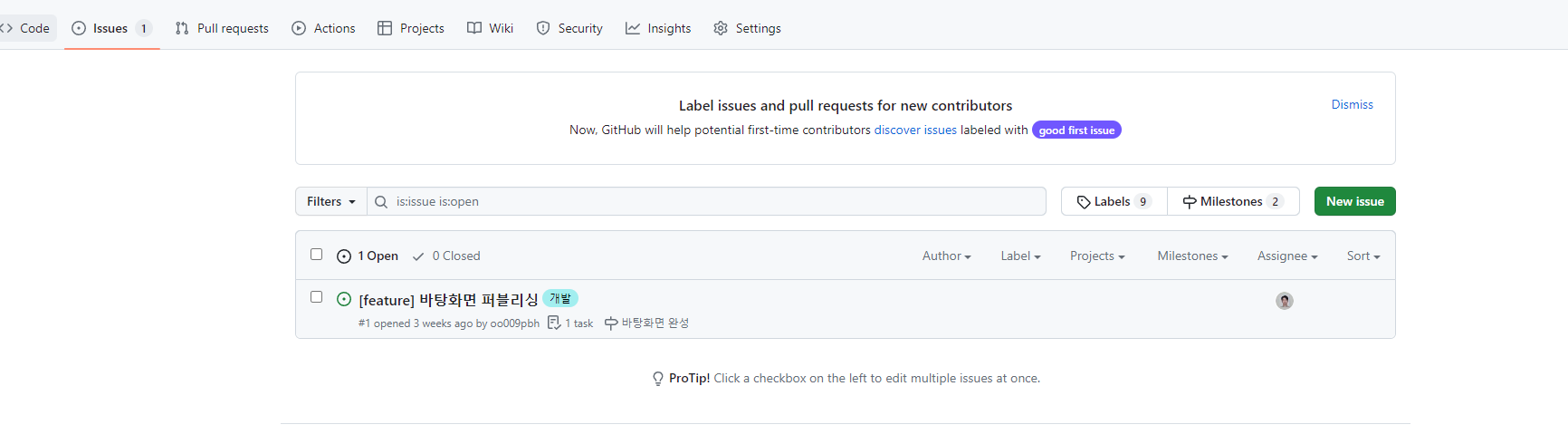Screen dimensions: 1568x444
Task: Click the milestone icon beside 바탕화면 완성
Action: click(611, 323)
